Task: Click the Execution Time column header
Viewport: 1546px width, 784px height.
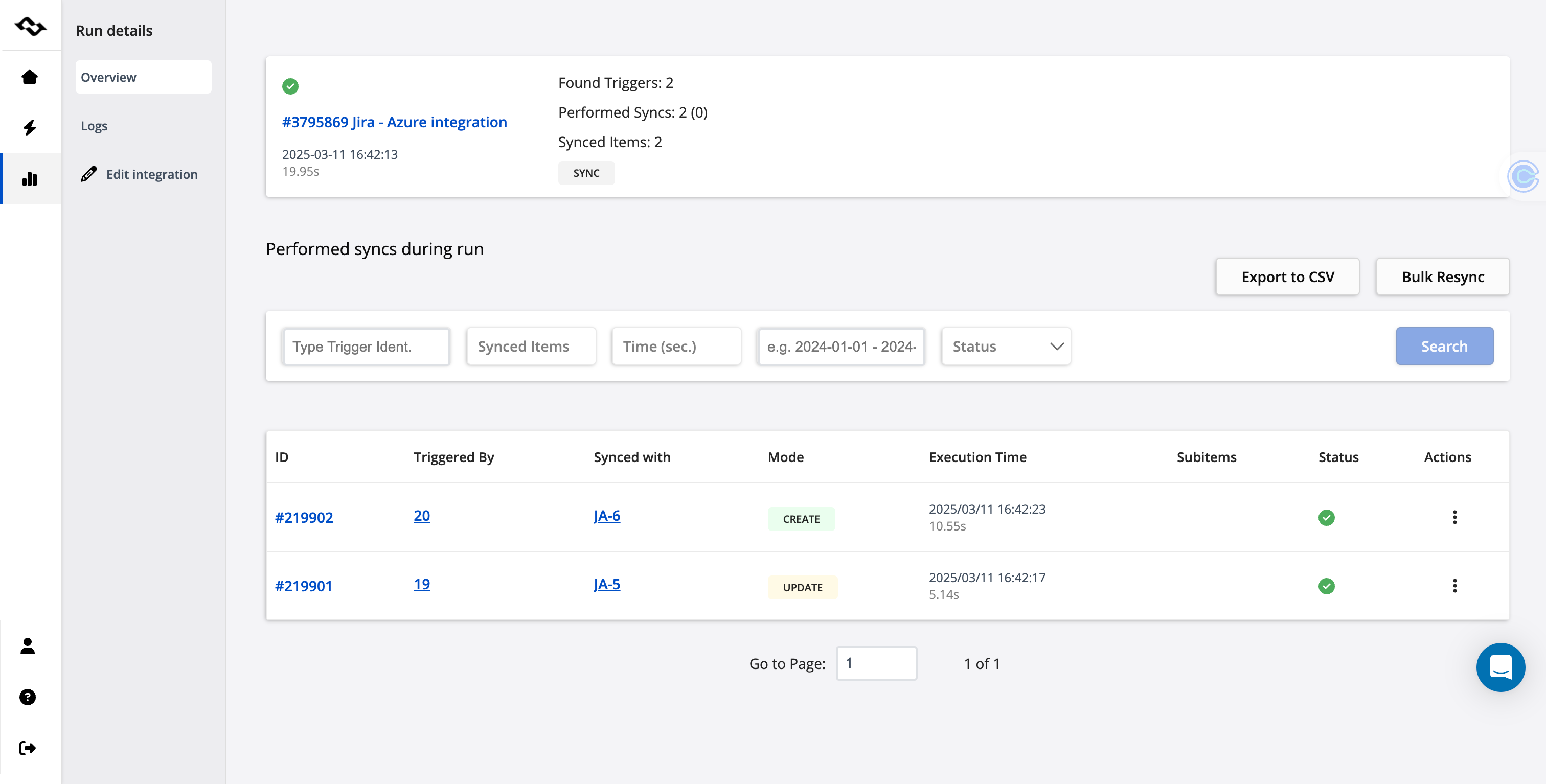Action: click(x=977, y=456)
